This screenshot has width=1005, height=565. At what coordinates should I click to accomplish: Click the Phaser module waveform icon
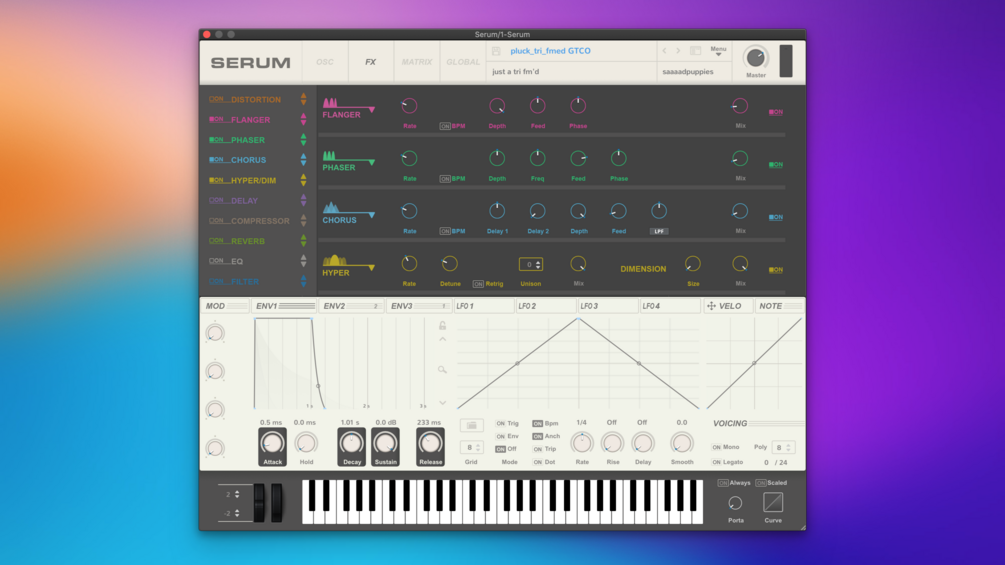(329, 156)
